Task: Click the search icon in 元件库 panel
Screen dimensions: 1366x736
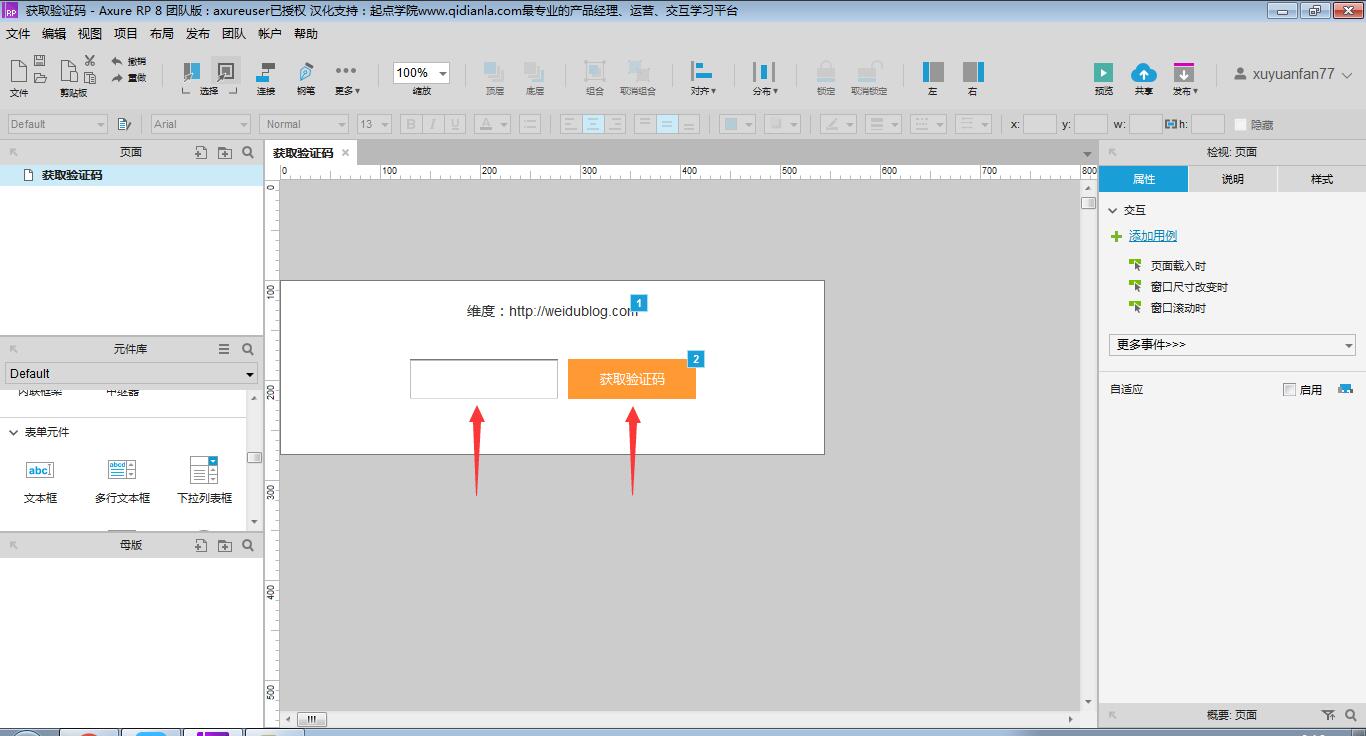Action: (x=248, y=349)
